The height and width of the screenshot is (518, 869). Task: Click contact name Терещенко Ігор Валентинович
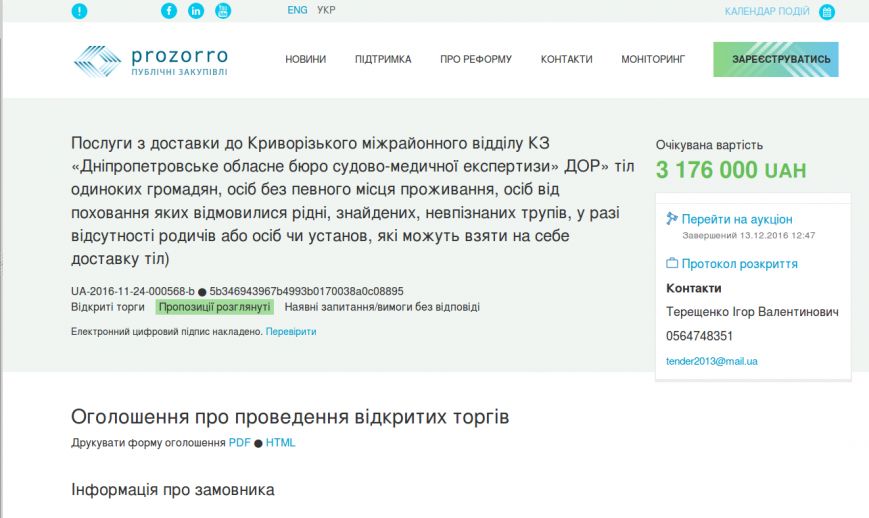(752, 312)
